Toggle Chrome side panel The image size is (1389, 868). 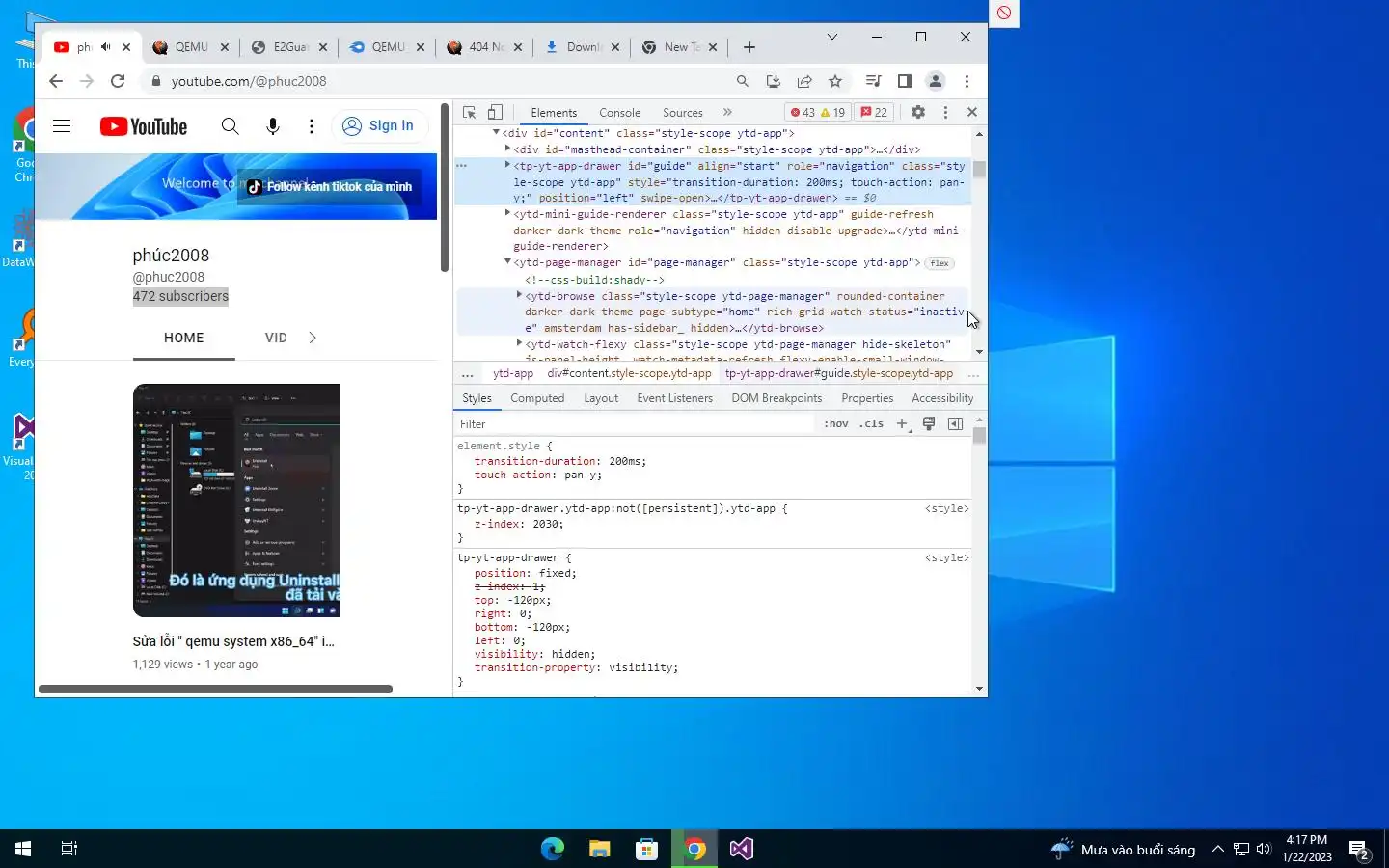[904, 81]
